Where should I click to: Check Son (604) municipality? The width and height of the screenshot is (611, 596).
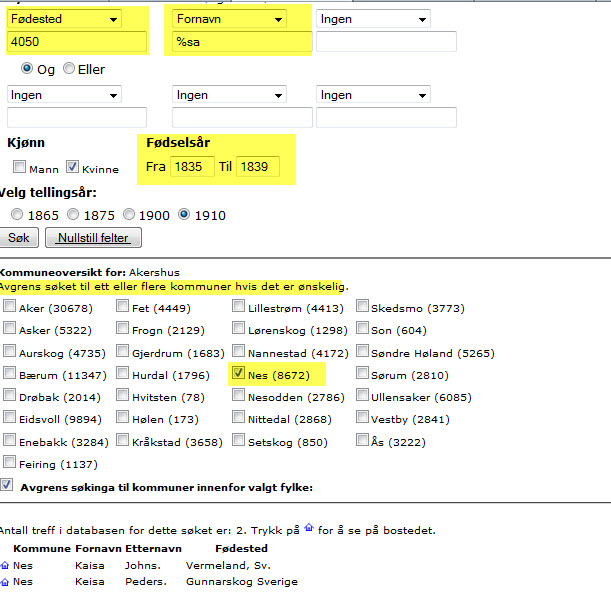click(x=362, y=328)
